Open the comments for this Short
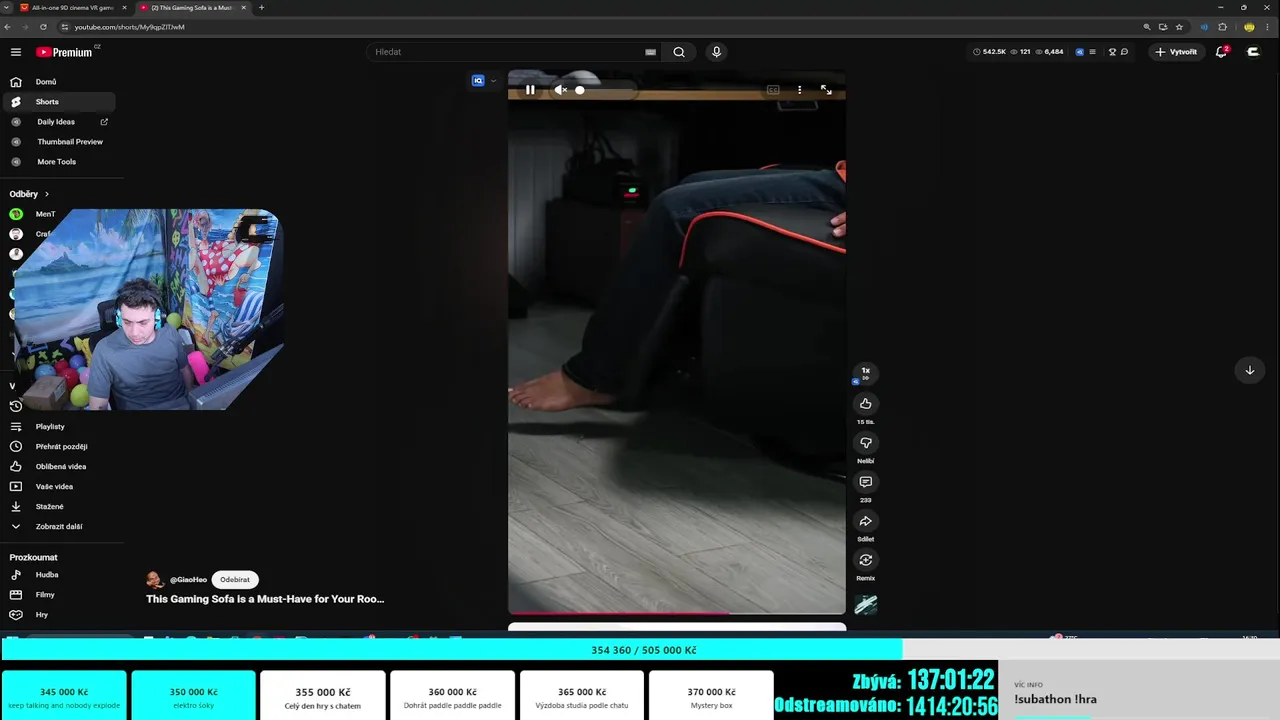Viewport: 1280px width, 720px height. (x=866, y=482)
